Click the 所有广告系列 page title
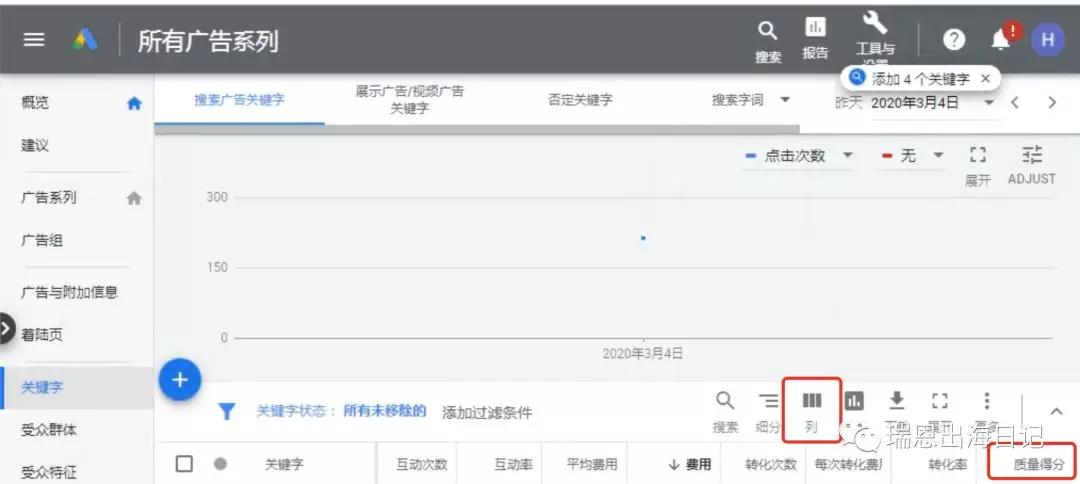This screenshot has width=1080, height=484. tap(208, 41)
